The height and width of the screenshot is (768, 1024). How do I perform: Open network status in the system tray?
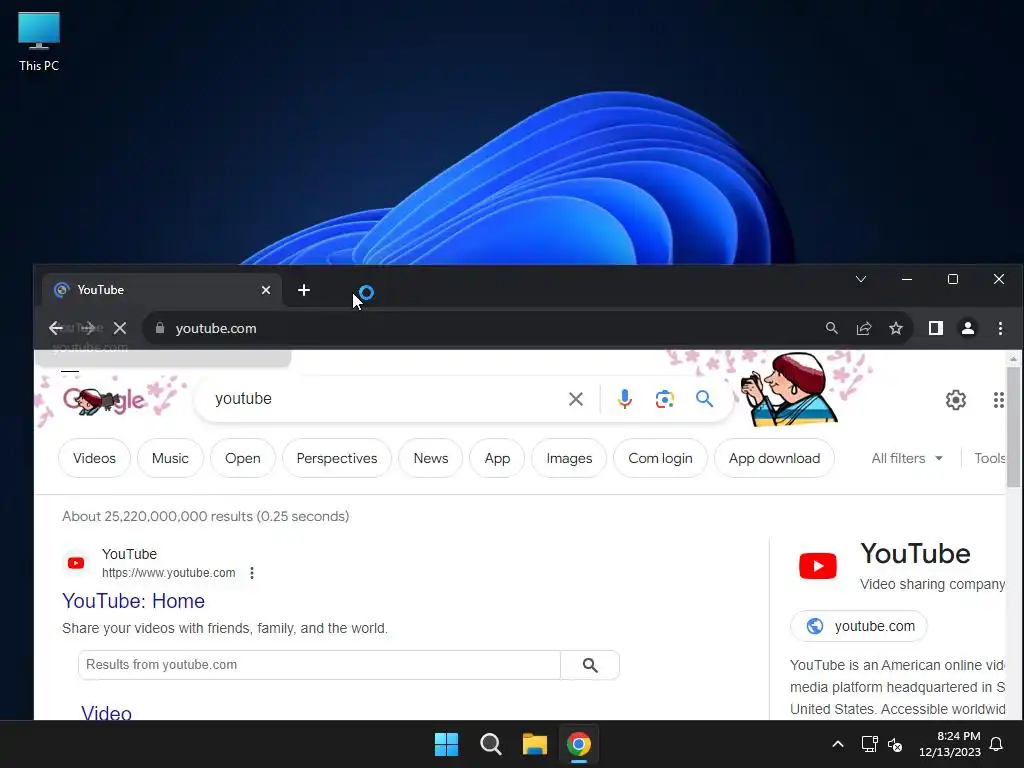coord(869,744)
